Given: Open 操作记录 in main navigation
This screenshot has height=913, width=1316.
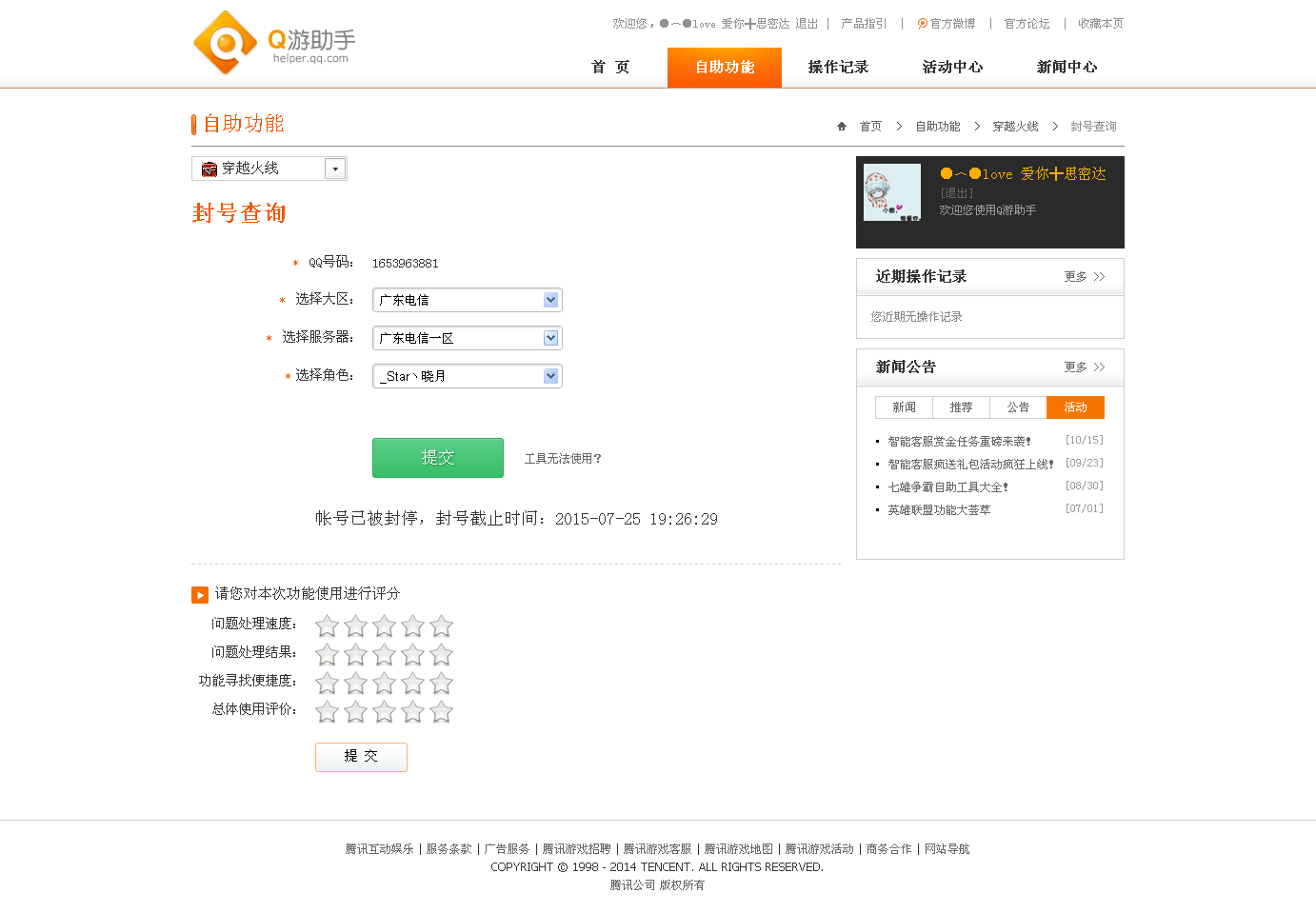Looking at the screenshot, I should point(838,67).
